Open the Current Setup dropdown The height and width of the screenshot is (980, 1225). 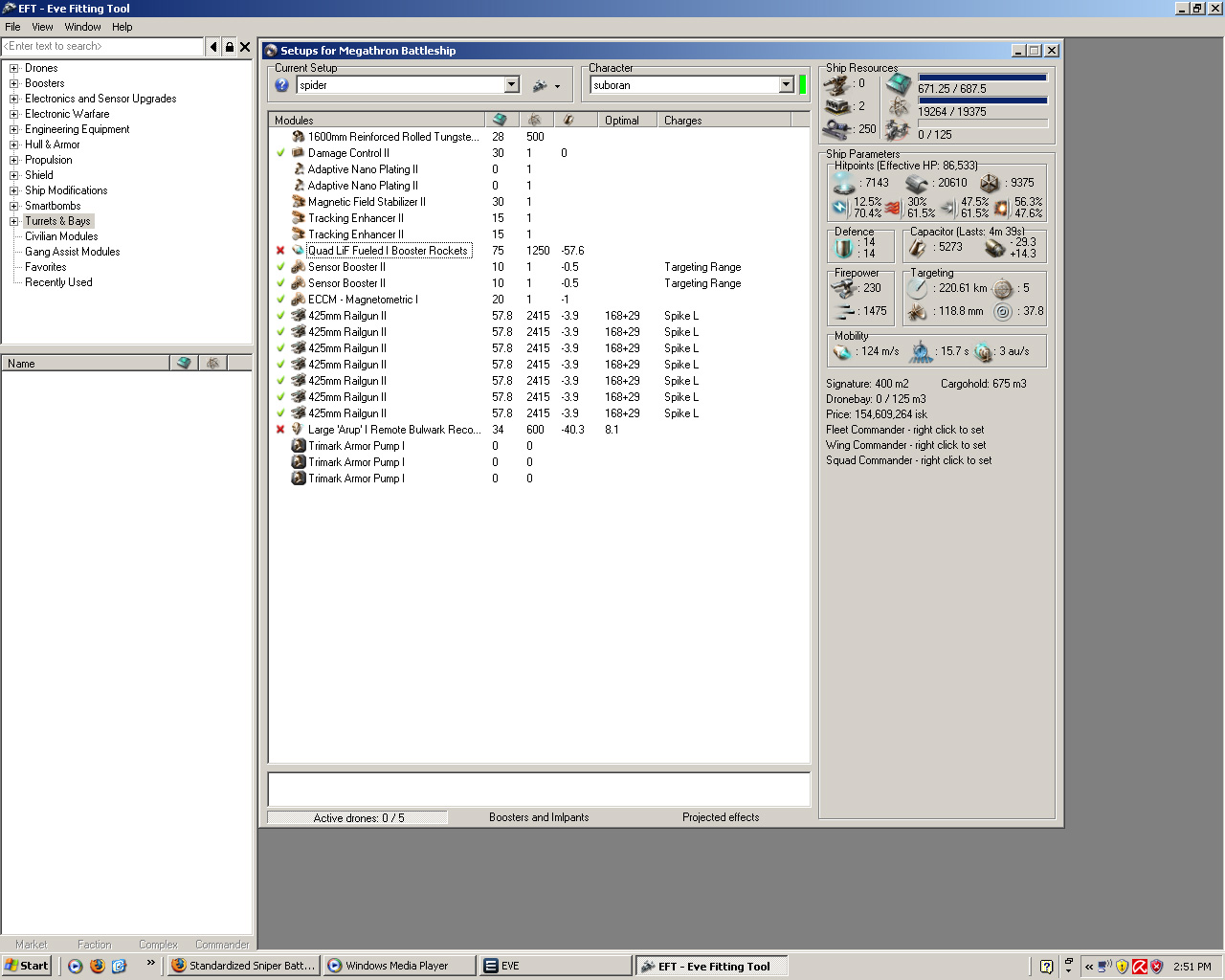click(x=512, y=85)
